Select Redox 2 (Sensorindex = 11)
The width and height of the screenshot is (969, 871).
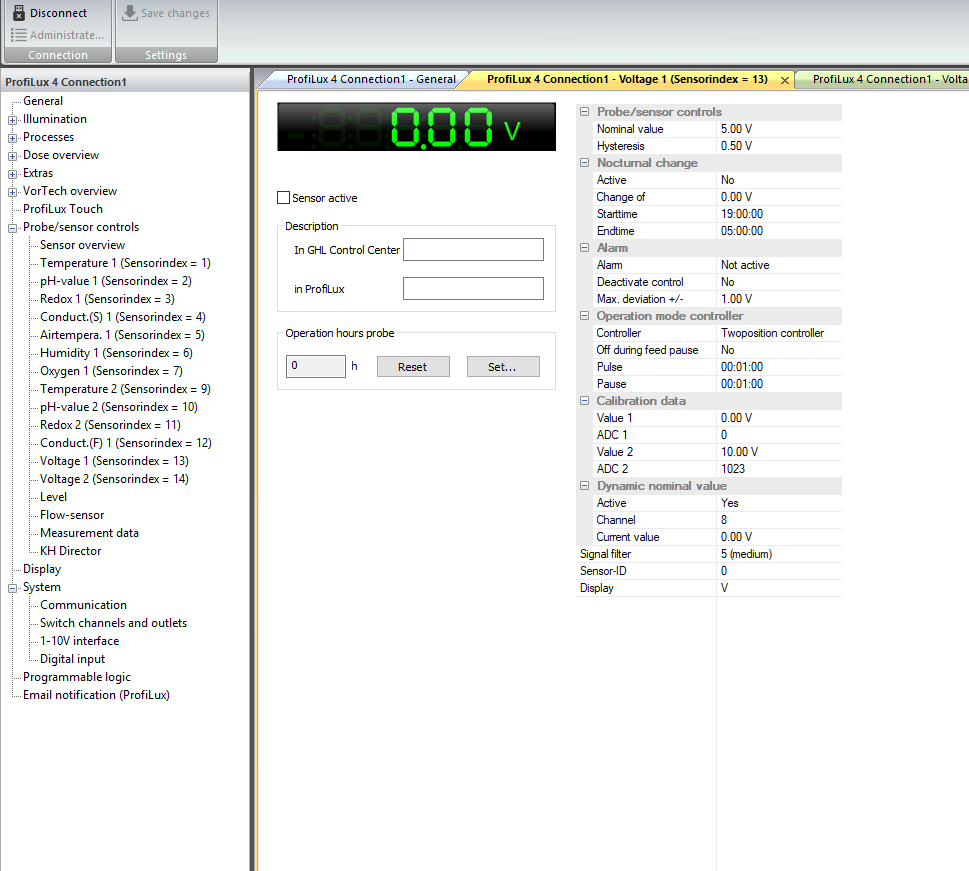pos(111,425)
